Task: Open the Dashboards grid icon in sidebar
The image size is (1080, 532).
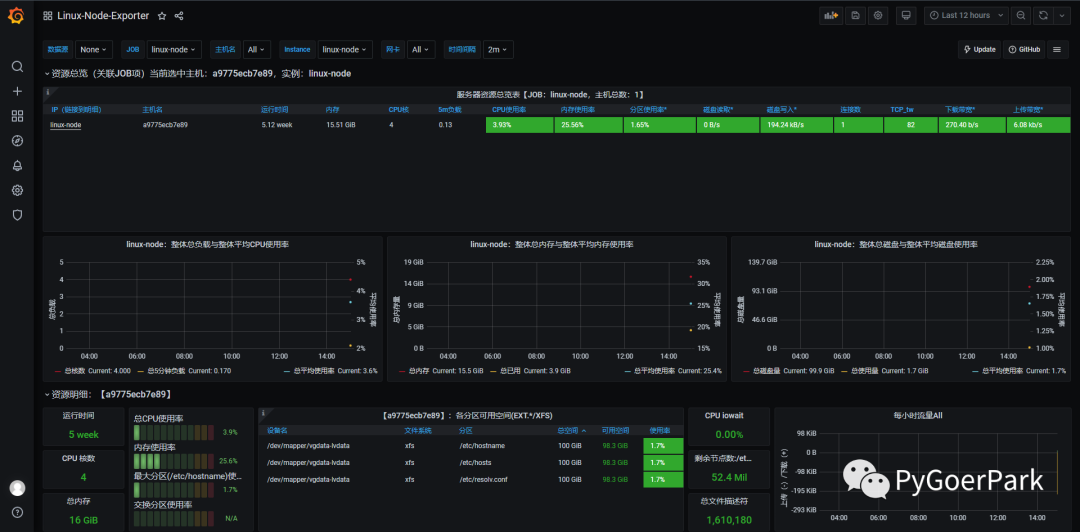Action: click(17, 116)
